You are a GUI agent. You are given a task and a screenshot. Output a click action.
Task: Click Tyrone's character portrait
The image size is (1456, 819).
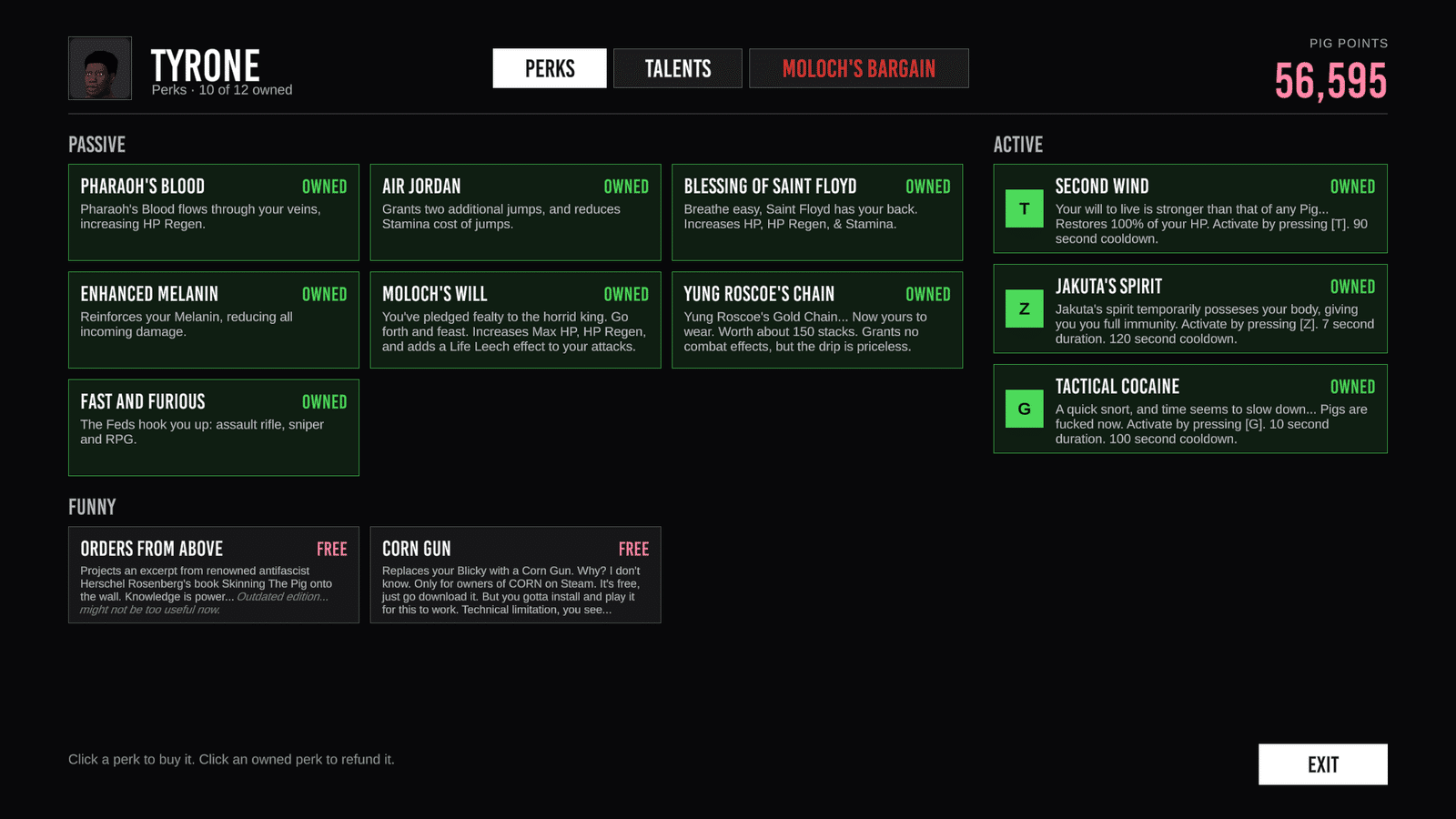point(100,68)
